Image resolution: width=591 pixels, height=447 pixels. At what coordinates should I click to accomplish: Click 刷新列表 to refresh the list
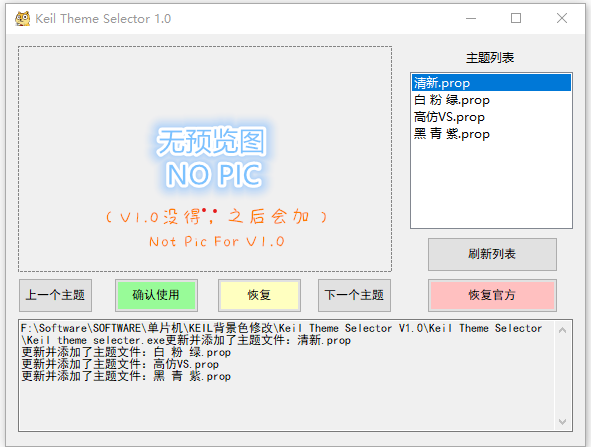tap(492, 254)
